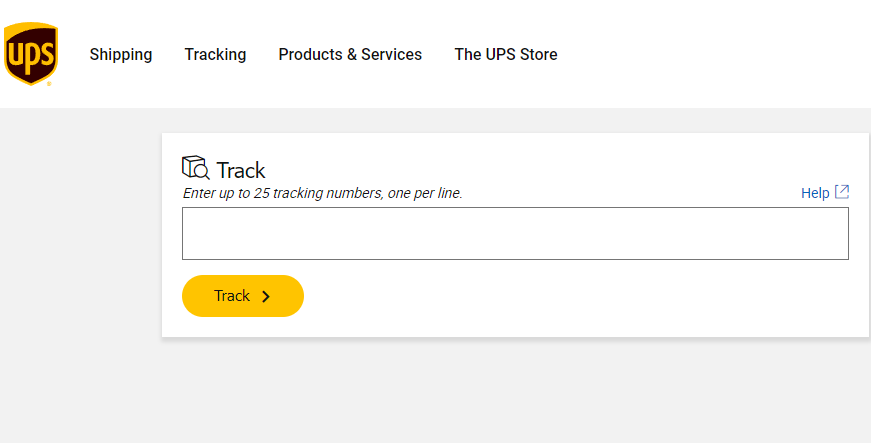Click the external link icon beside Help
The height and width of the screenshot is (443, 871).
(842, 192)
